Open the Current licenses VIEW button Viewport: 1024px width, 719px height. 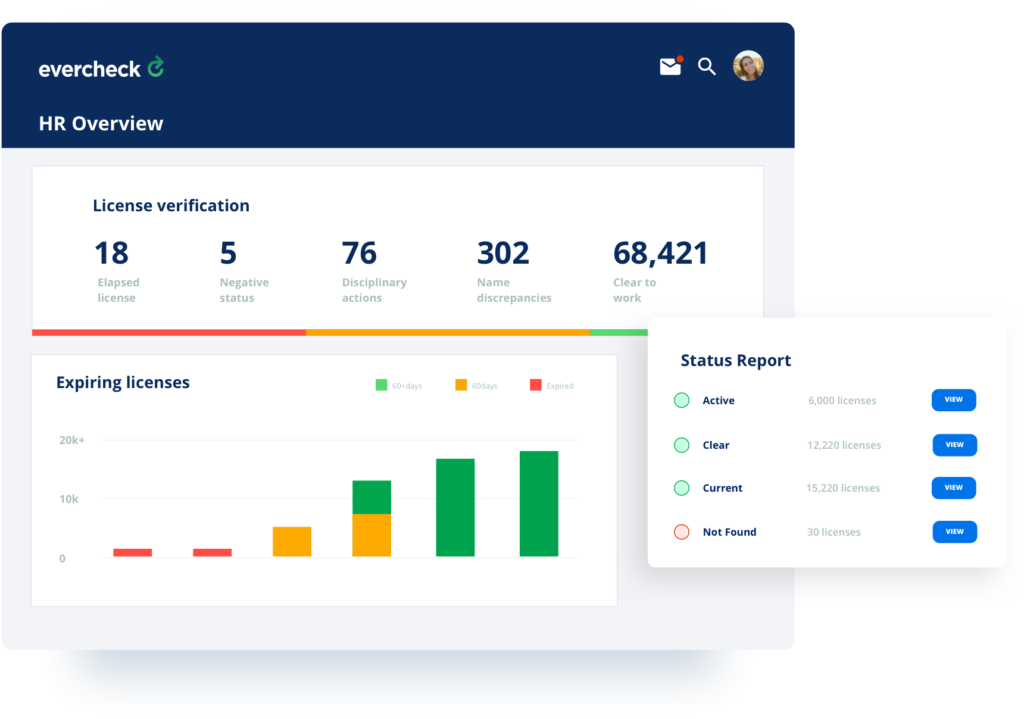pos(953,488)
